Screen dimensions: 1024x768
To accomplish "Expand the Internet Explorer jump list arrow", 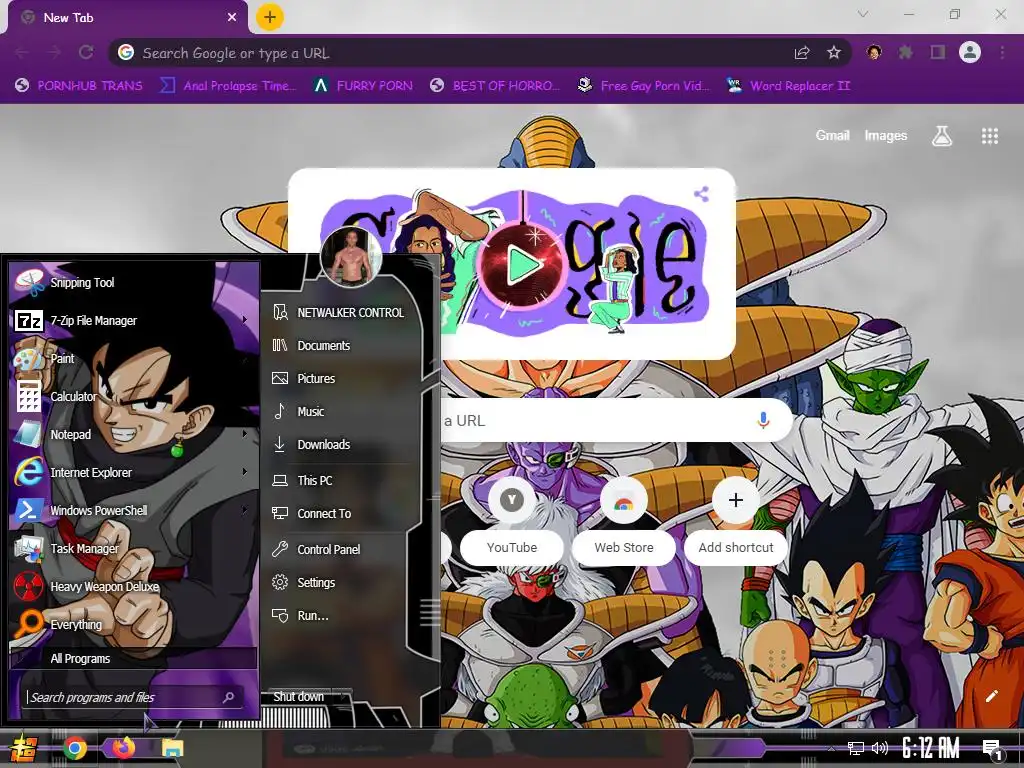I will click(245, 471).
